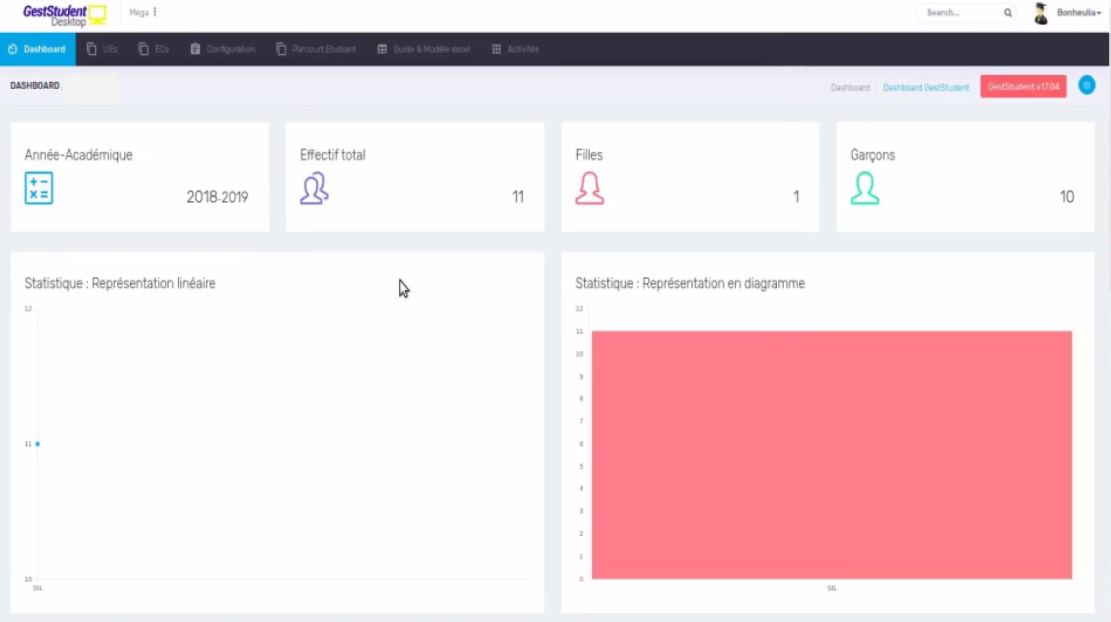Click the Dashboard GestStudent breadcrumb link
The image size is (1111, 622).
(926, 88)
